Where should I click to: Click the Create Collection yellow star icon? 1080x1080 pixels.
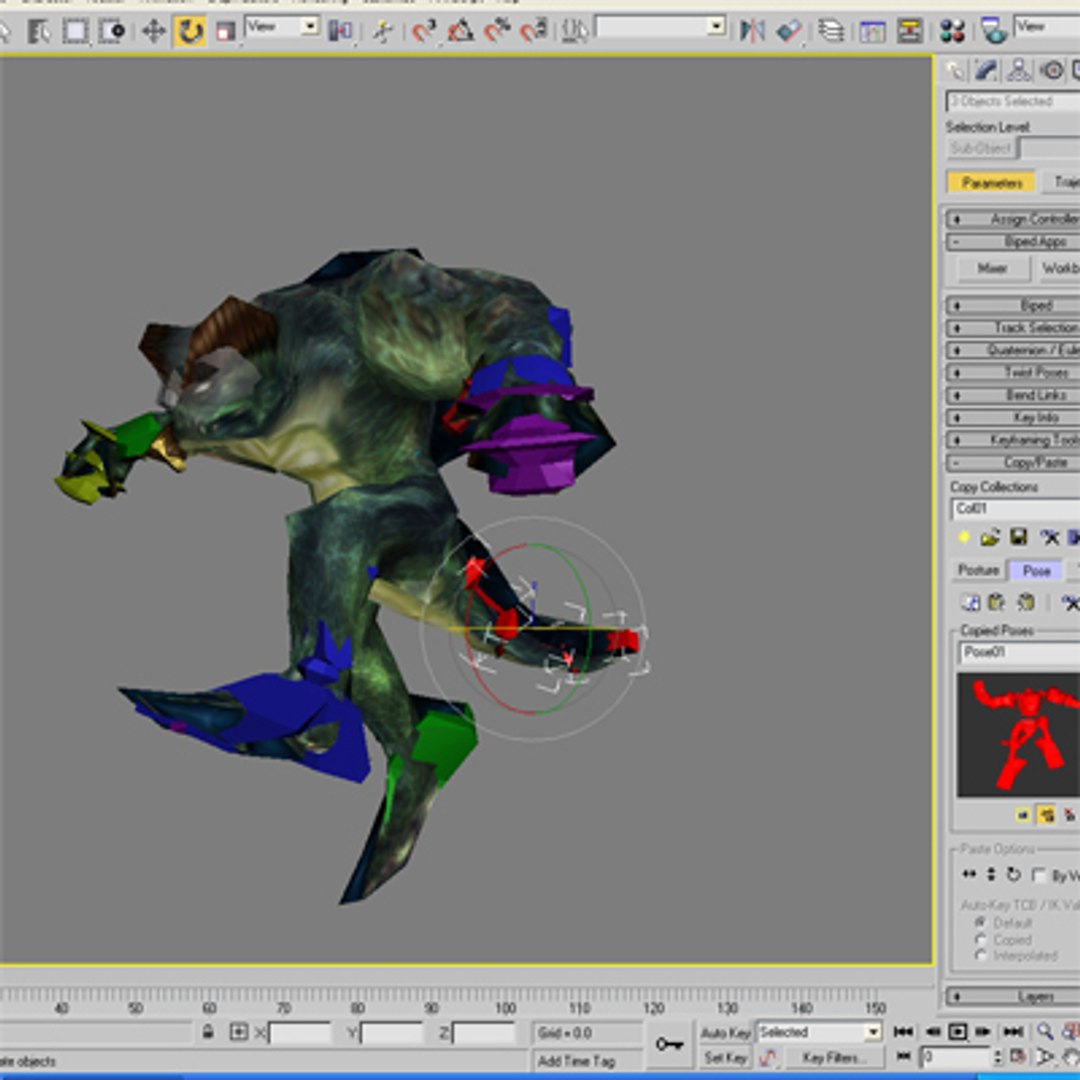click(x=964, y=537)
